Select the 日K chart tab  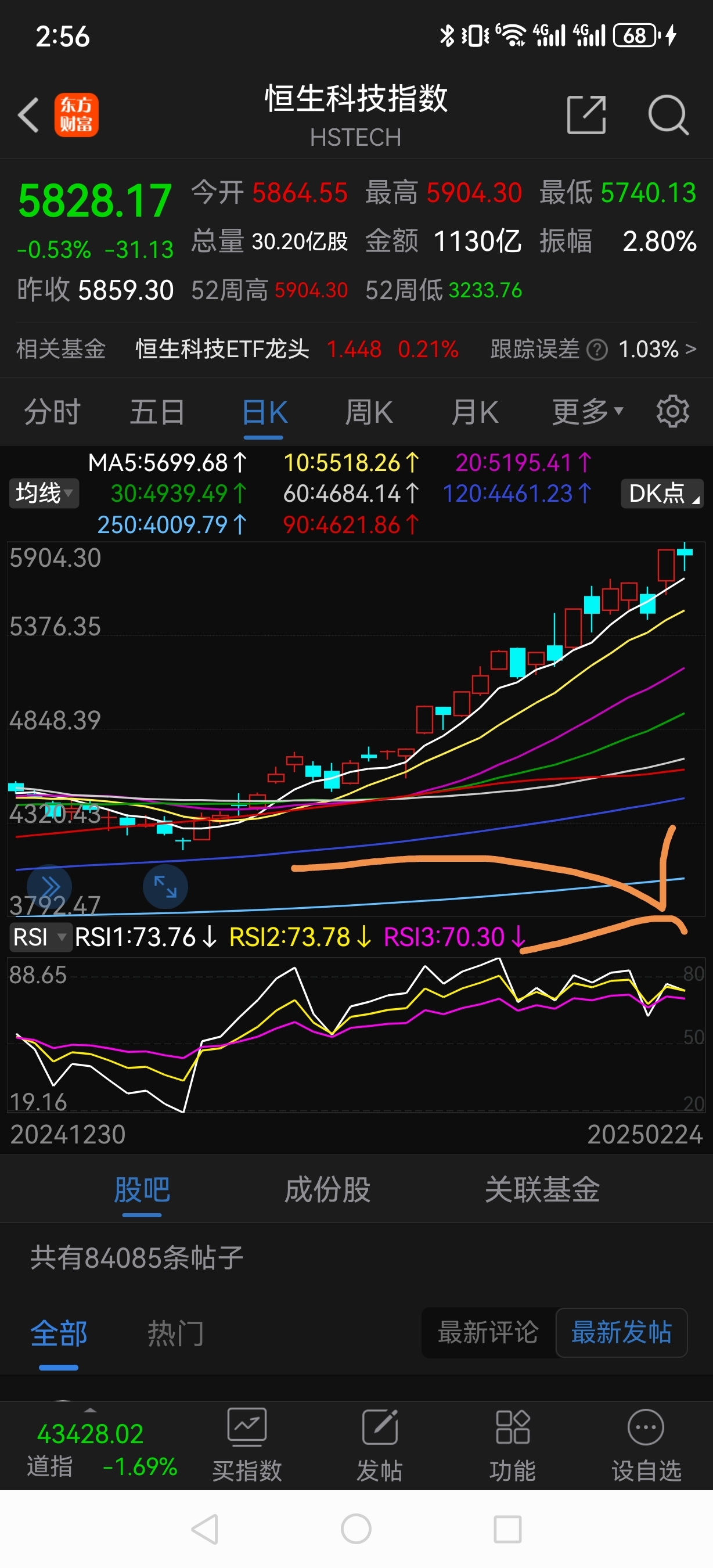click(264, 412)
